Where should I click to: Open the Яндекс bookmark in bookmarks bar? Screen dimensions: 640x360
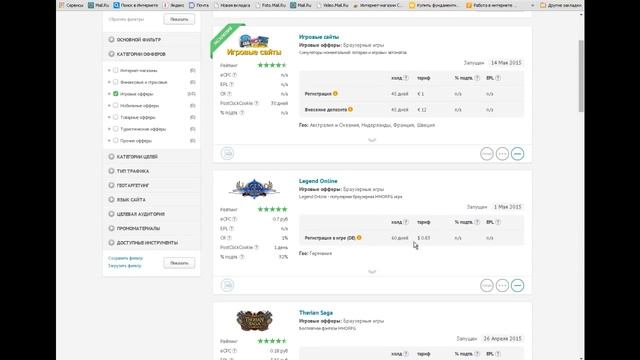click(x=174, y=5)
